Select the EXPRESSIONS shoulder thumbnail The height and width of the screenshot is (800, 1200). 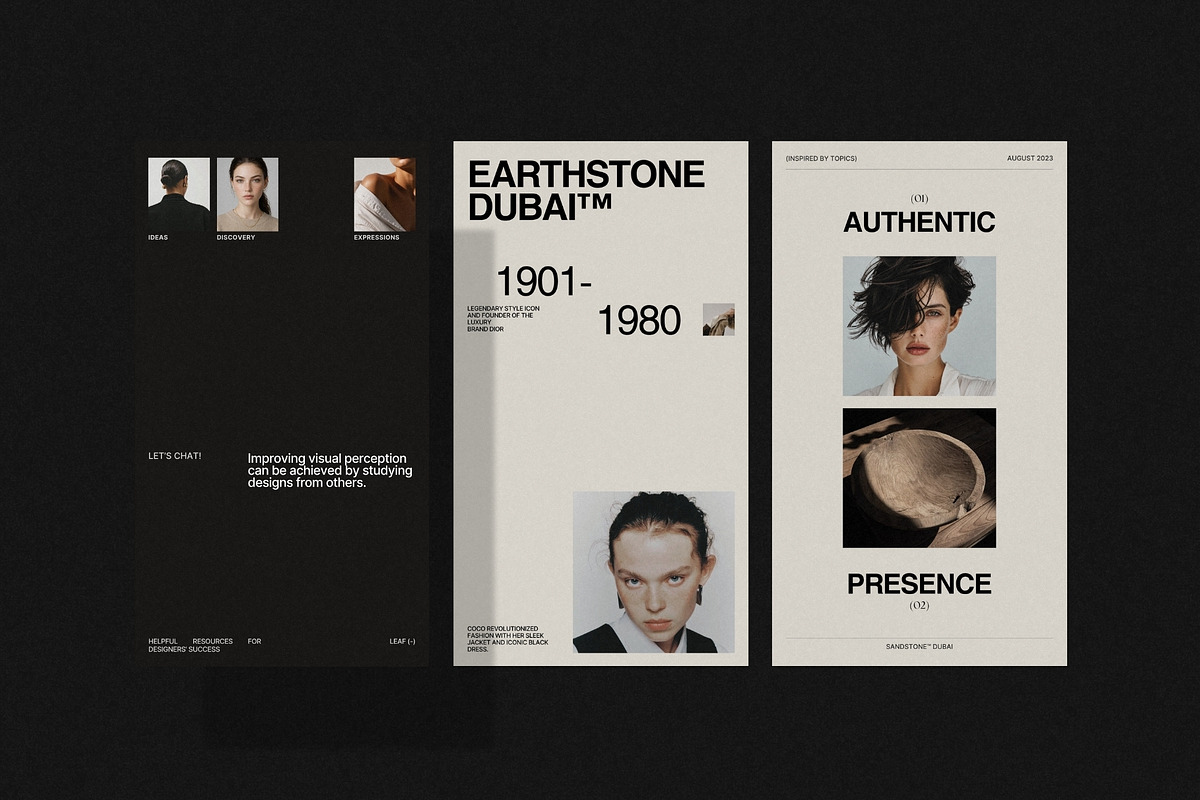[385, 194]
